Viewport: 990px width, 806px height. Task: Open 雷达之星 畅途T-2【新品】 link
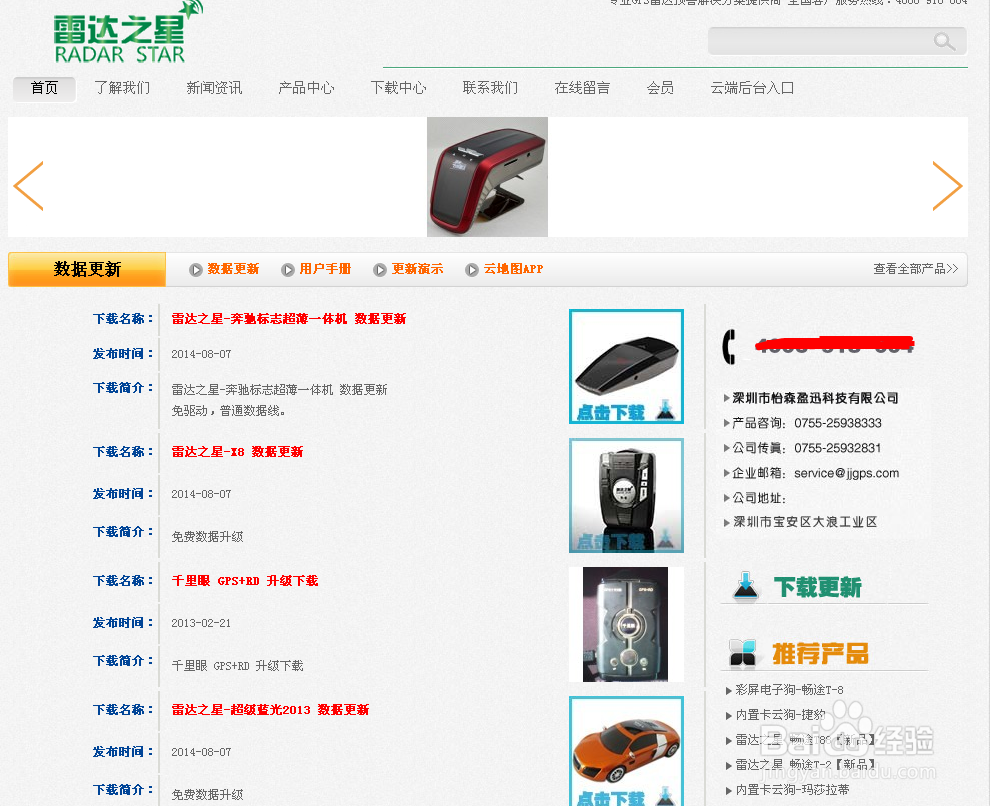(806, 765)
